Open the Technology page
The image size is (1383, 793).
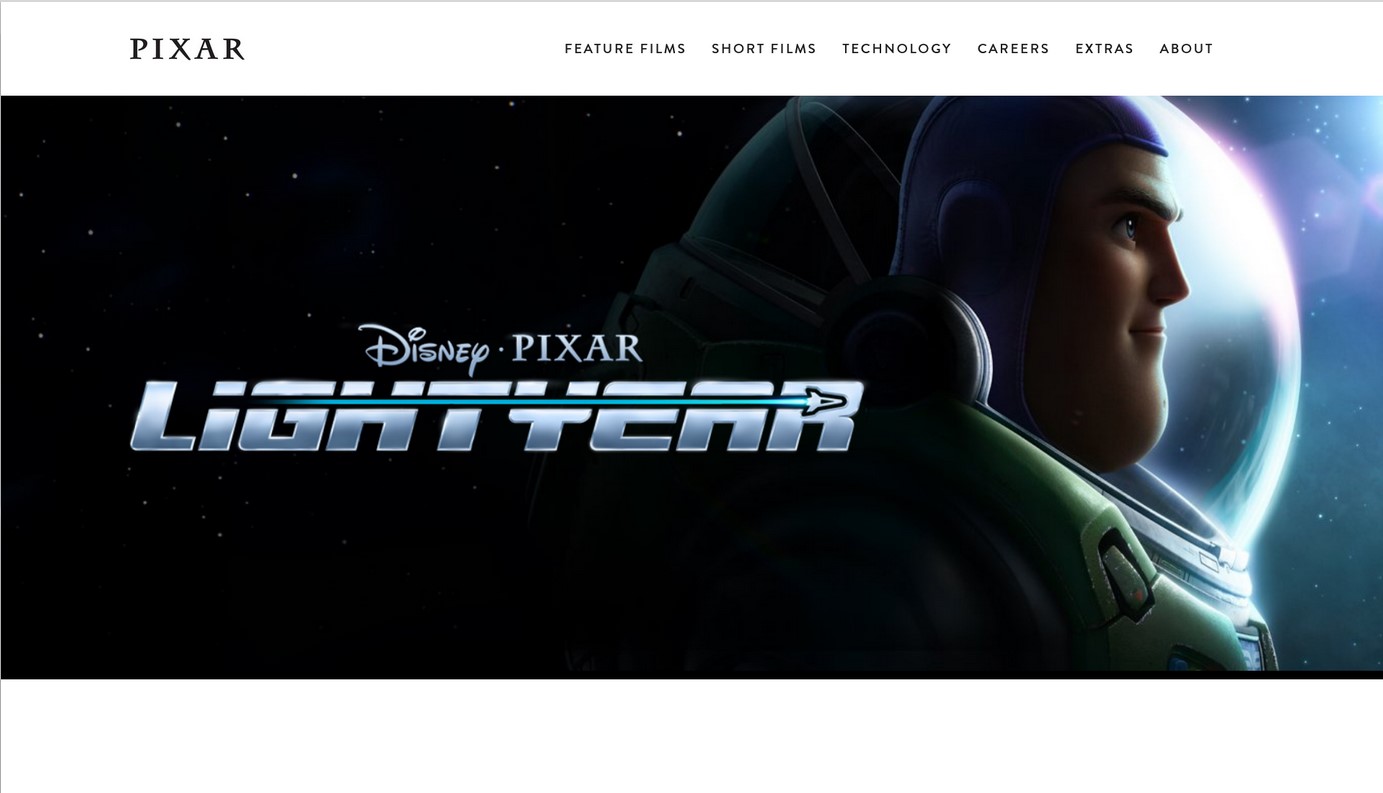897,49
